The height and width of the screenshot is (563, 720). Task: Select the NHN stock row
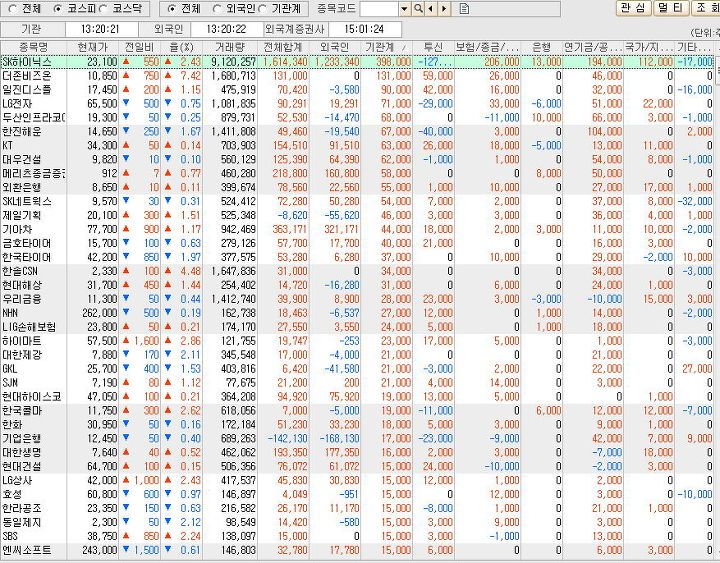pyautogui.click(x=357, y=313)
